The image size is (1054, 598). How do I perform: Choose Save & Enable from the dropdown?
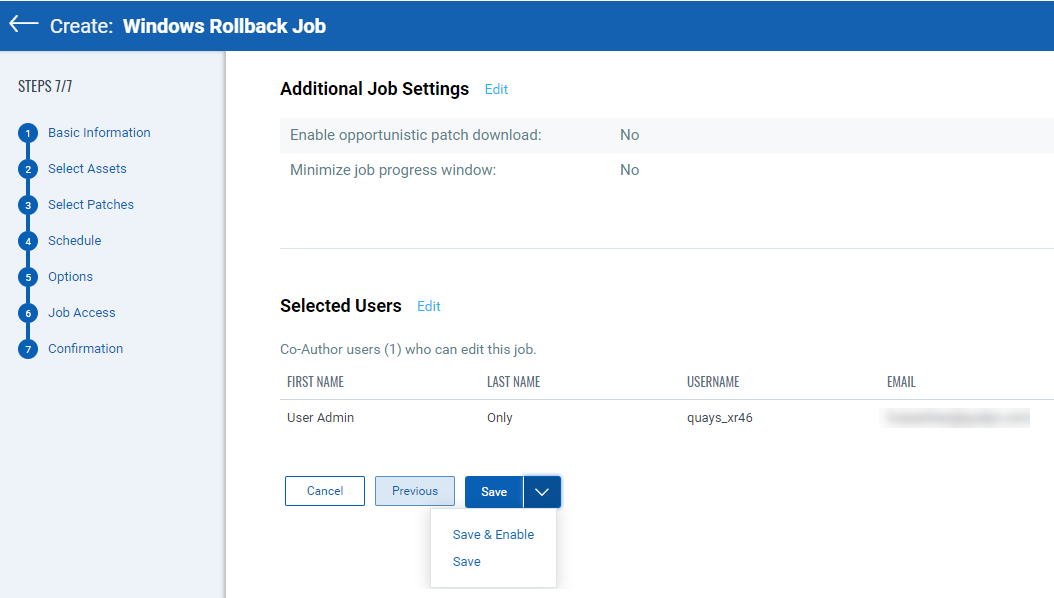pyautogui.click(x=493, y=534)
